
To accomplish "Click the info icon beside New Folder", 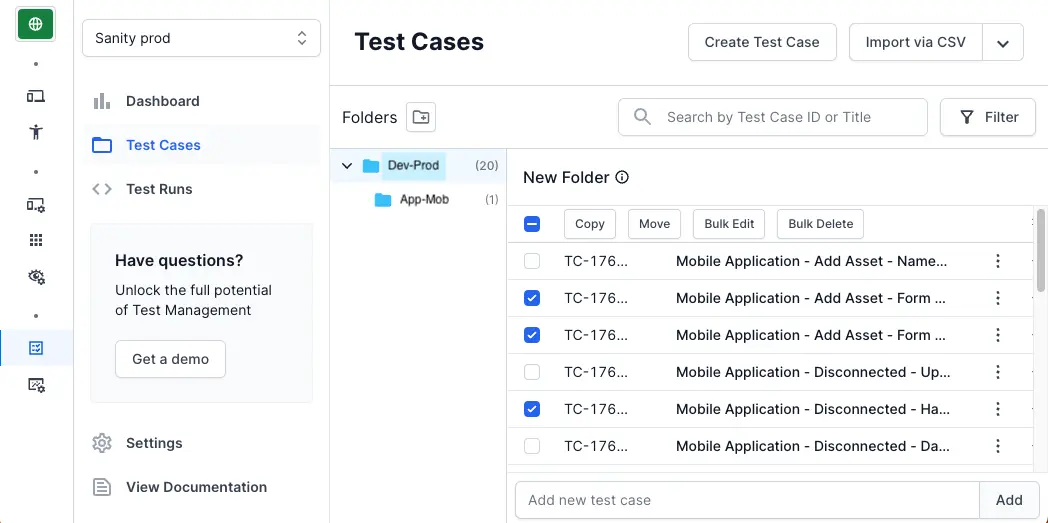I will pos(622,177).
